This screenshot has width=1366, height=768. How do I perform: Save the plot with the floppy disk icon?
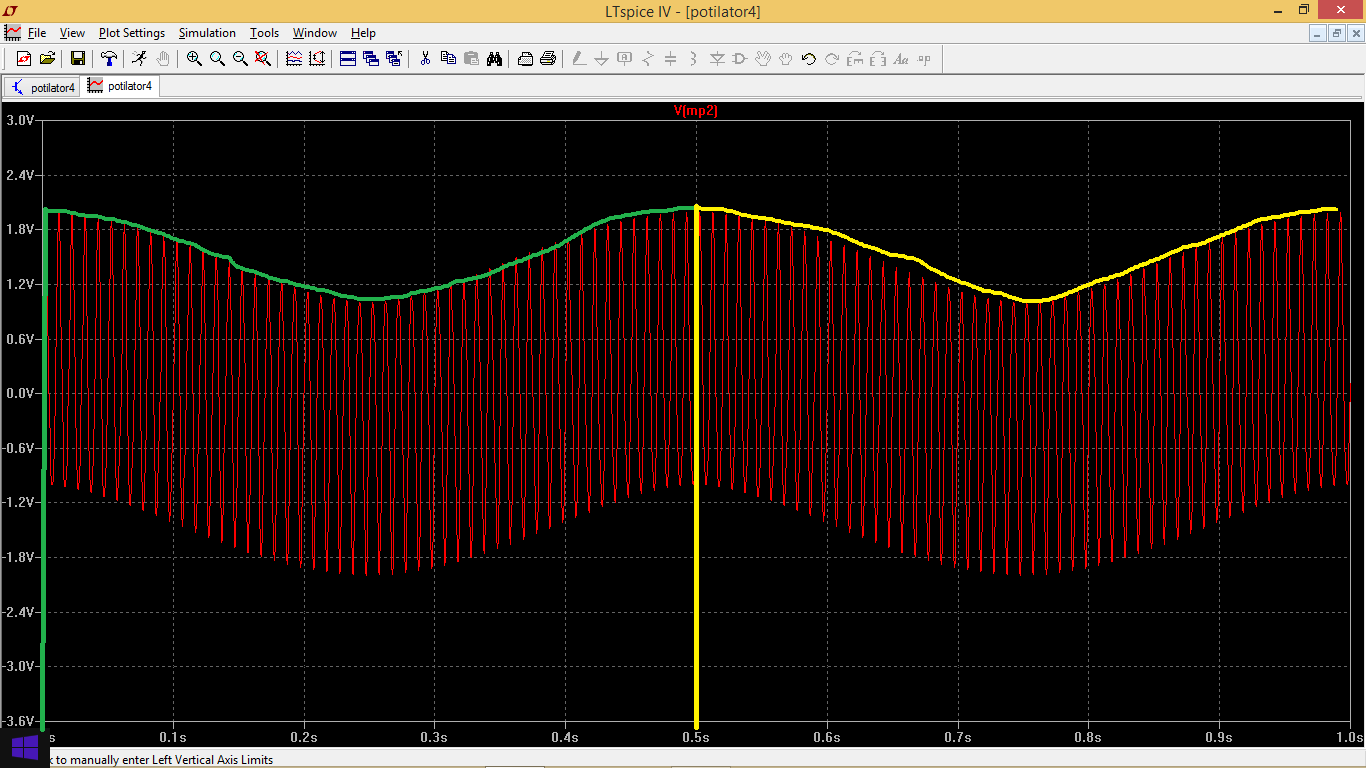pos(77,59)
